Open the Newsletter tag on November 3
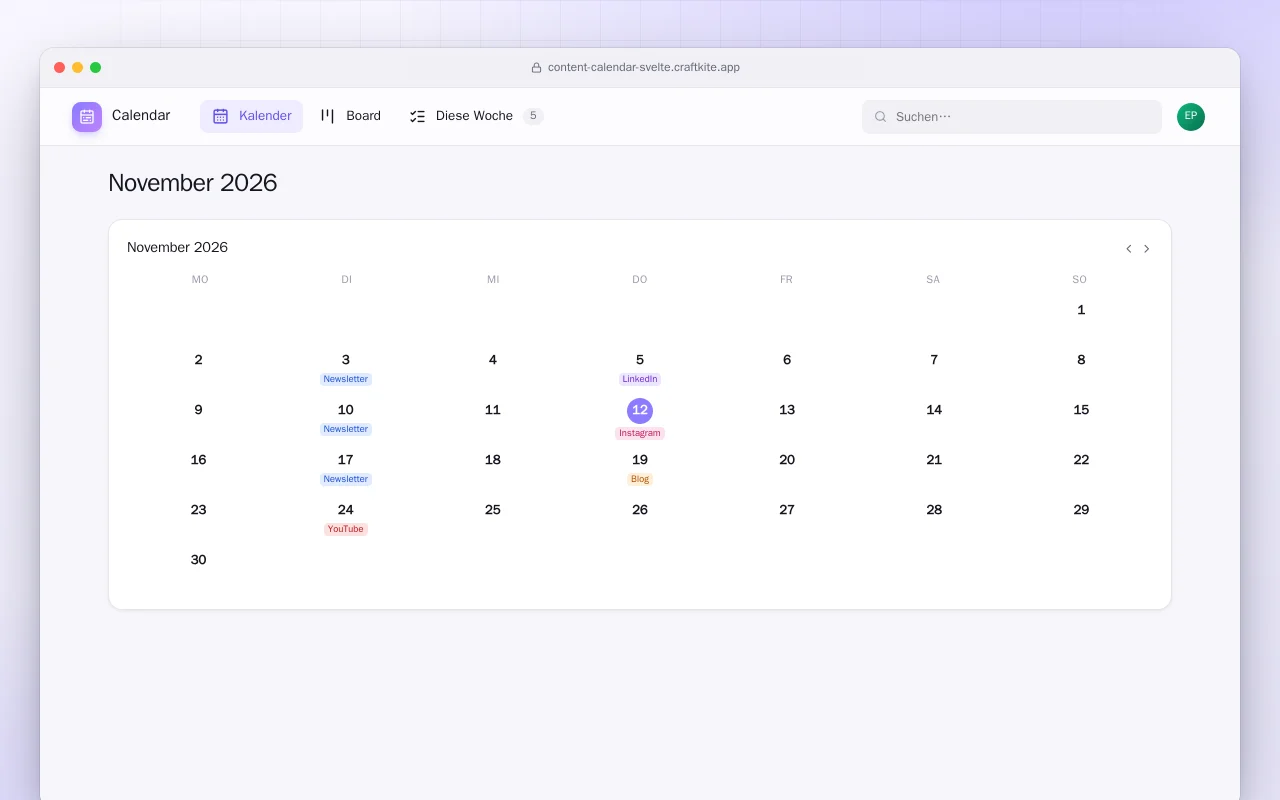 pyautogui.click(x=346, y=379)
